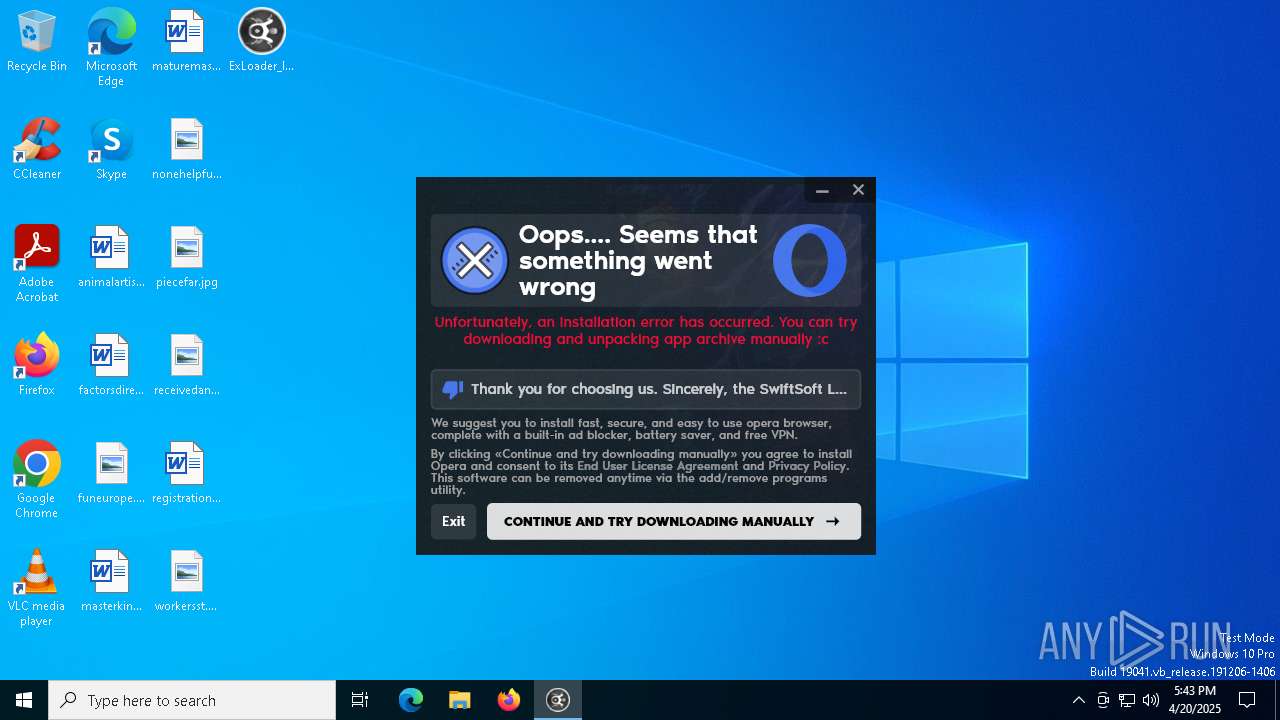Select the receivedan image file icon
The height and width of the screenshot is (720, 1280).
pyautogui.click(x=186, y=365)
